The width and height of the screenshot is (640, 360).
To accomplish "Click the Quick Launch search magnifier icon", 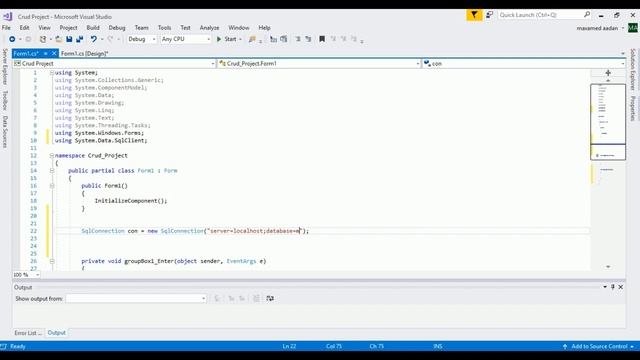I will pos(587,15).
